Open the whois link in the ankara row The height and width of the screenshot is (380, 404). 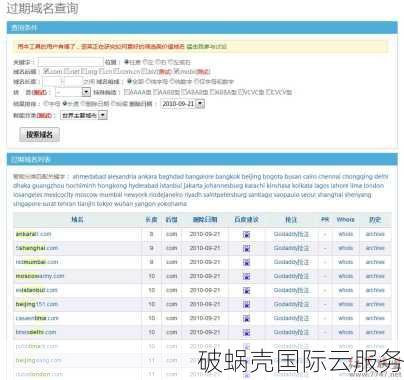tap(345, 234)
